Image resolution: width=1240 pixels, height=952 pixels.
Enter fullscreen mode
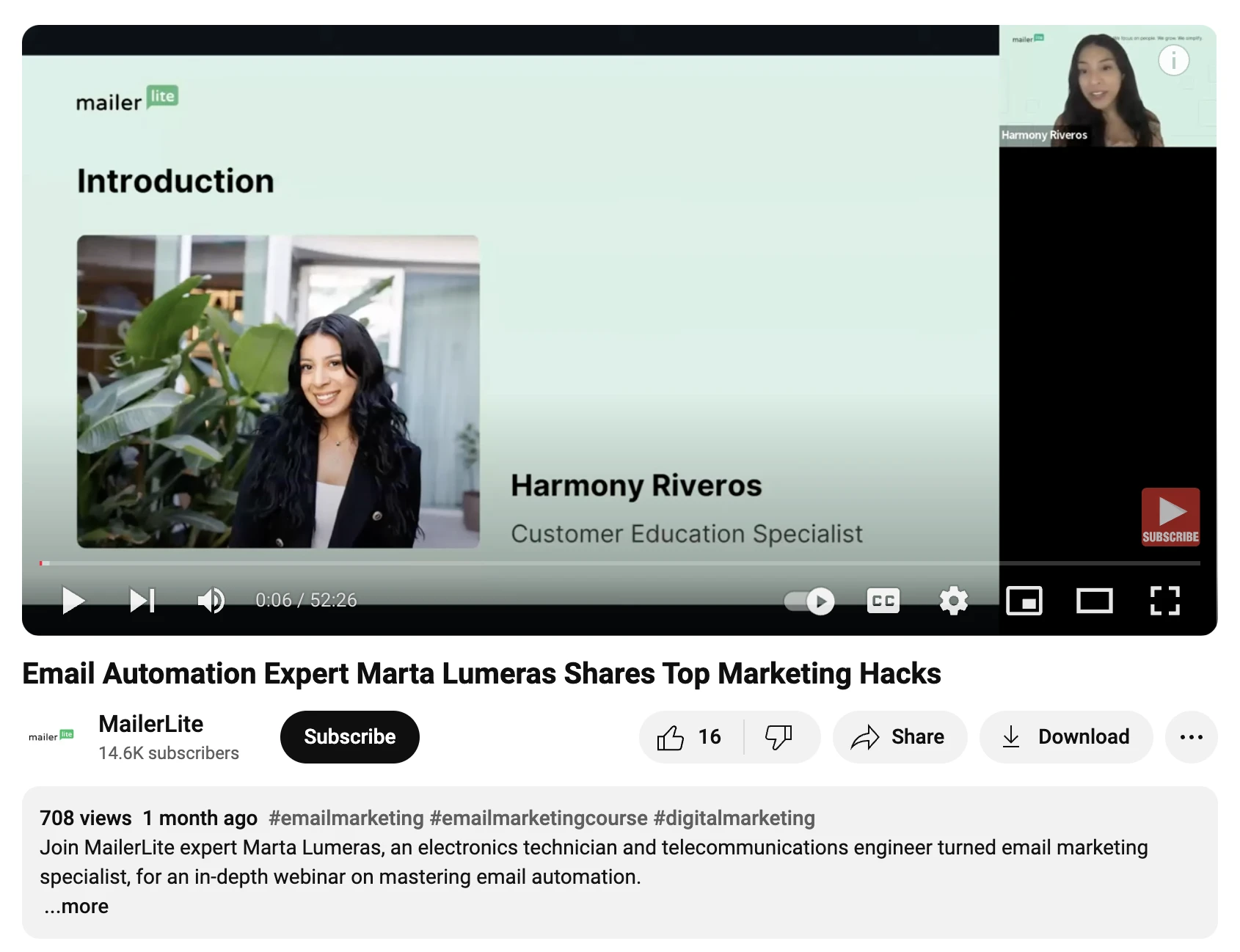click(1164, 601)
